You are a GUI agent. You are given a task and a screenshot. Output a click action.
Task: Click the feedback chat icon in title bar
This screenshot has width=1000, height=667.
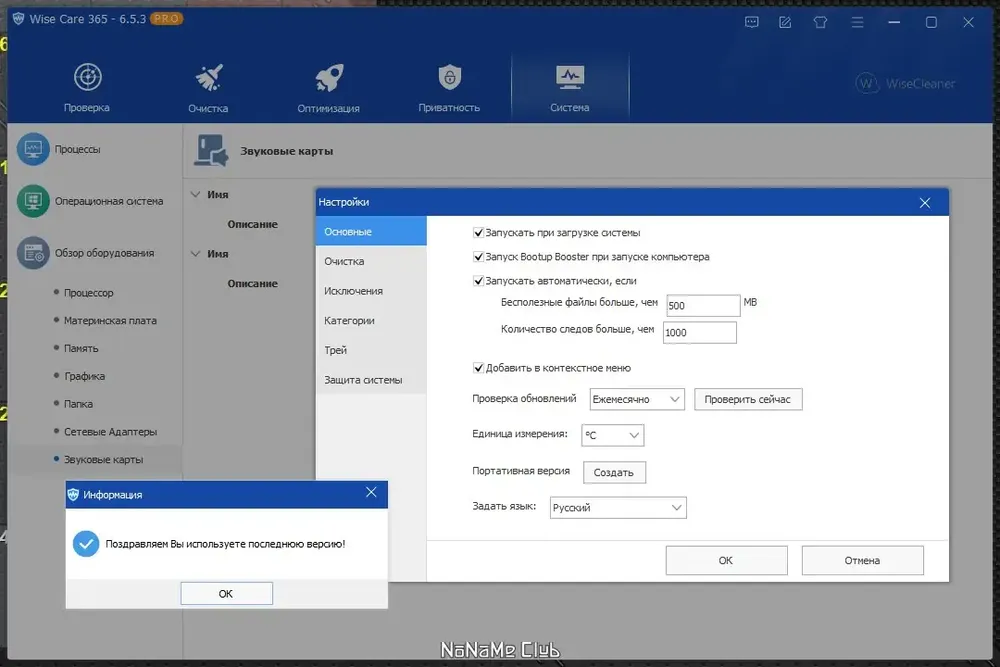coord(752,22)
